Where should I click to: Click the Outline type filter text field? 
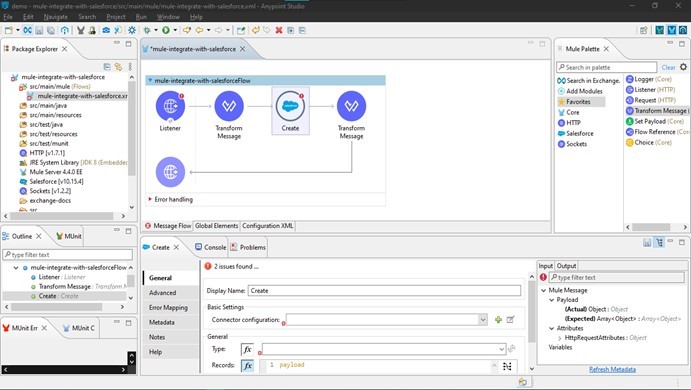pyautogui.click(x=67, y=255)
